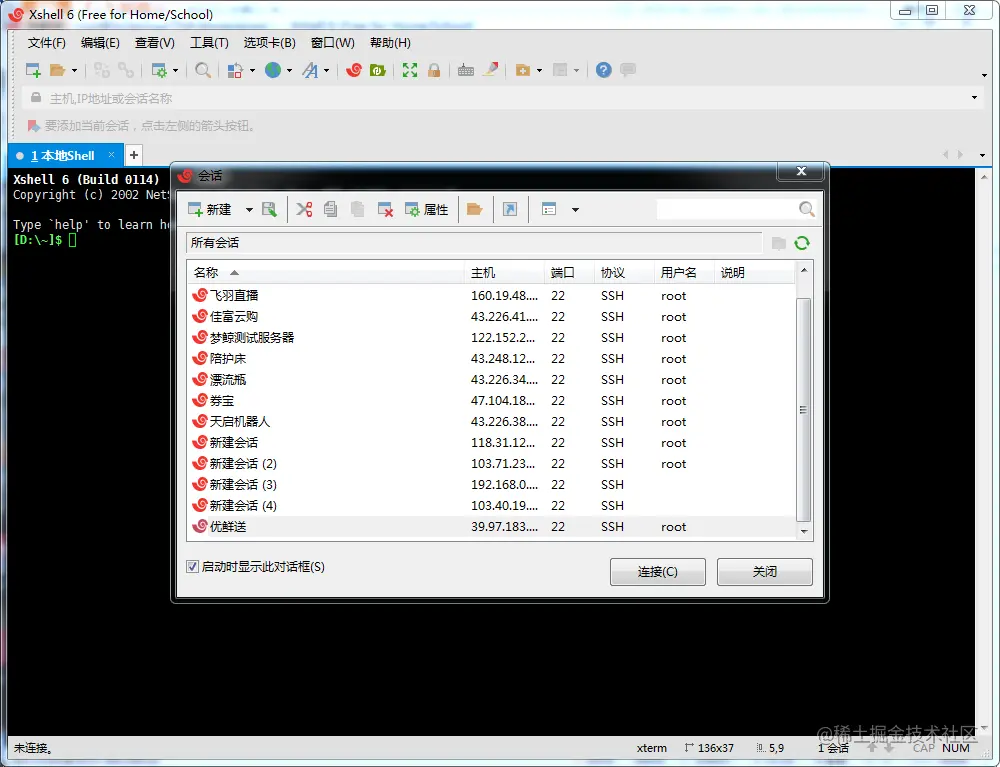Click the cut scissors icon in Sessions dialog

pos(304,209)
